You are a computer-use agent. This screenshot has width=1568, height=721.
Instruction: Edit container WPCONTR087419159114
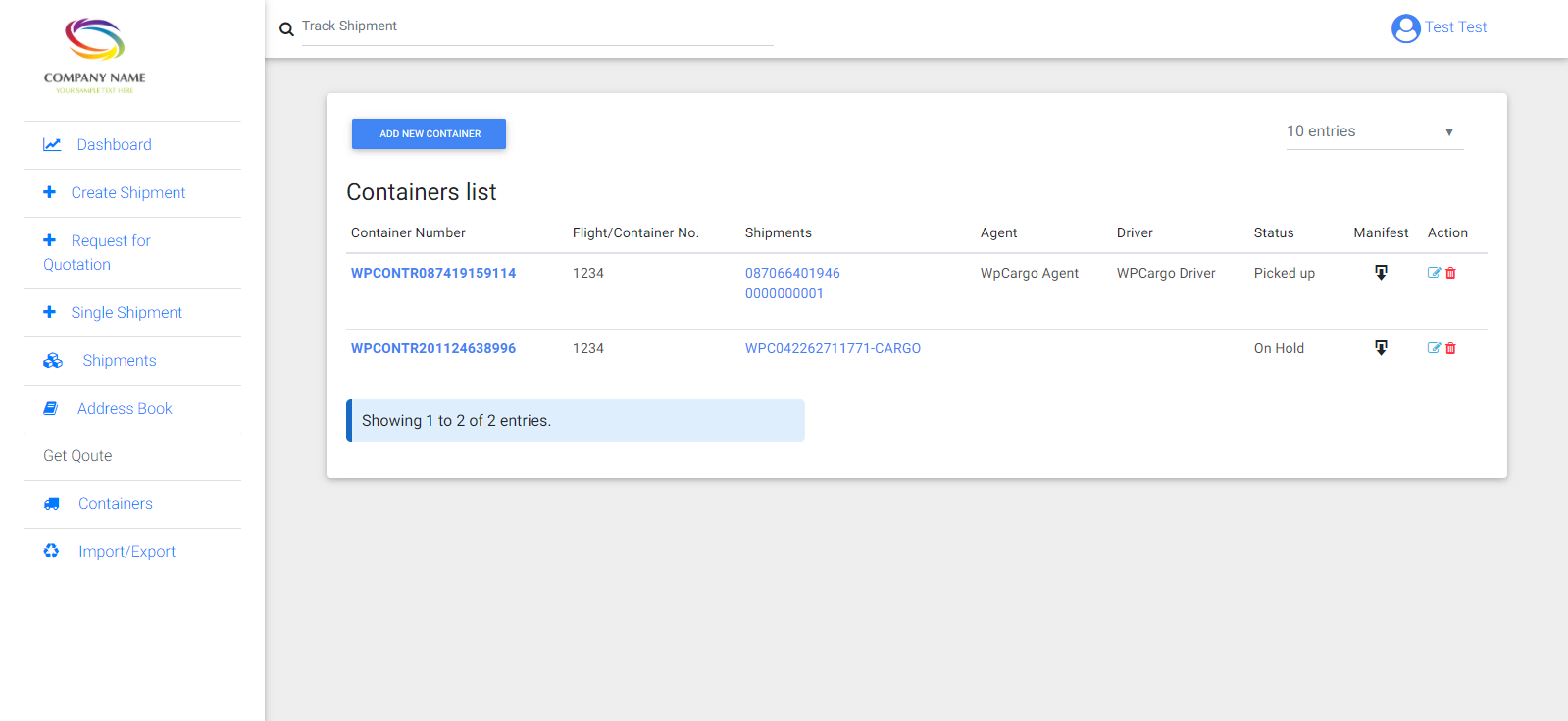tap(1434, 273)
